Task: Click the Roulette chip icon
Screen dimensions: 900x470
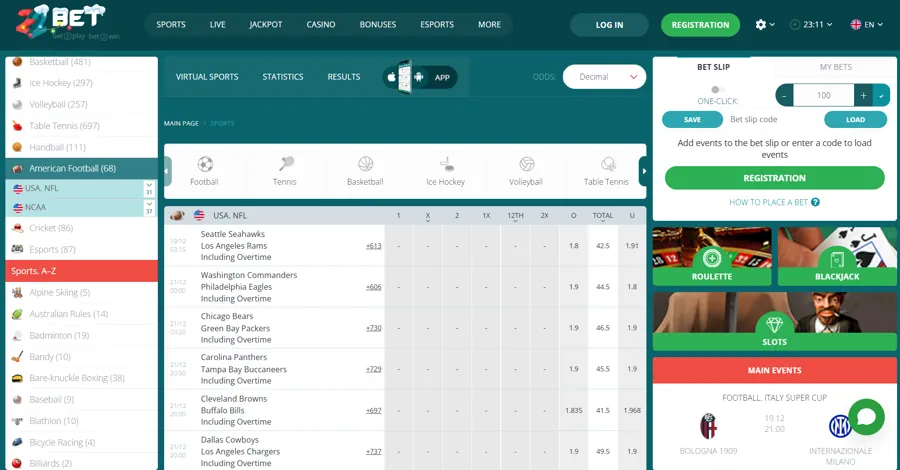Action: click(x=712, y=258)
